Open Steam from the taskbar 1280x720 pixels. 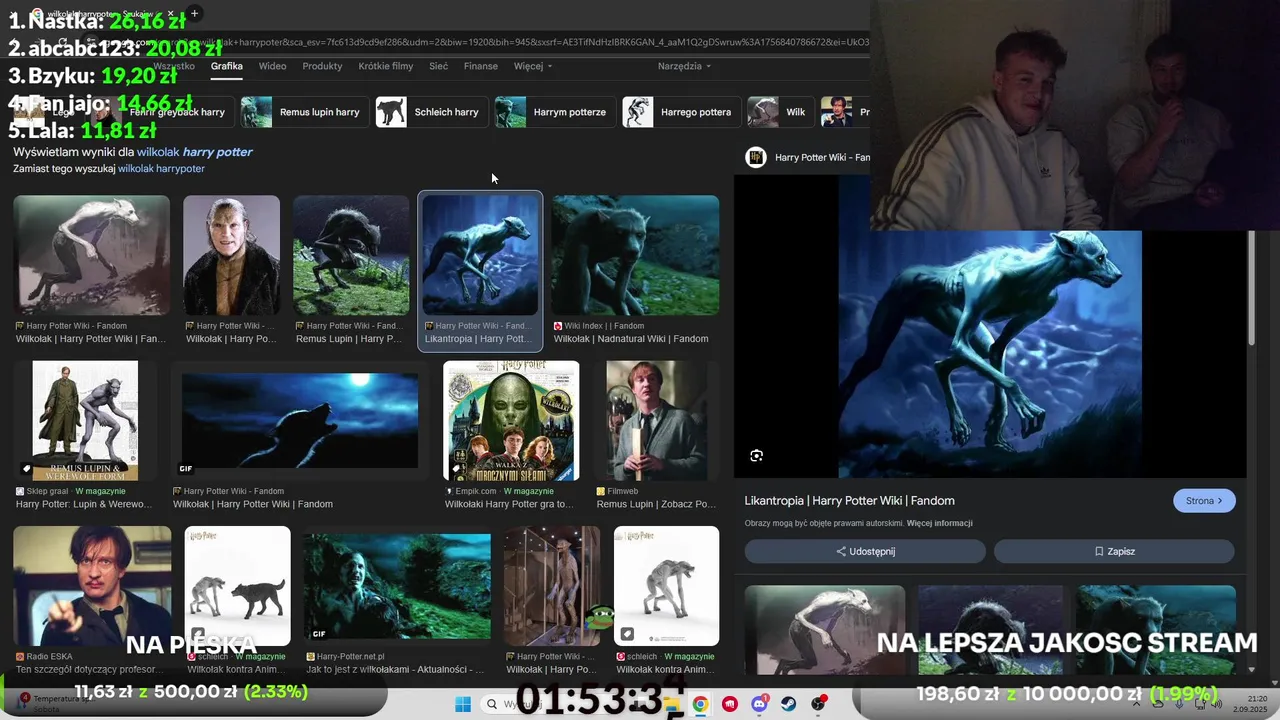click(x=789, y=704)
